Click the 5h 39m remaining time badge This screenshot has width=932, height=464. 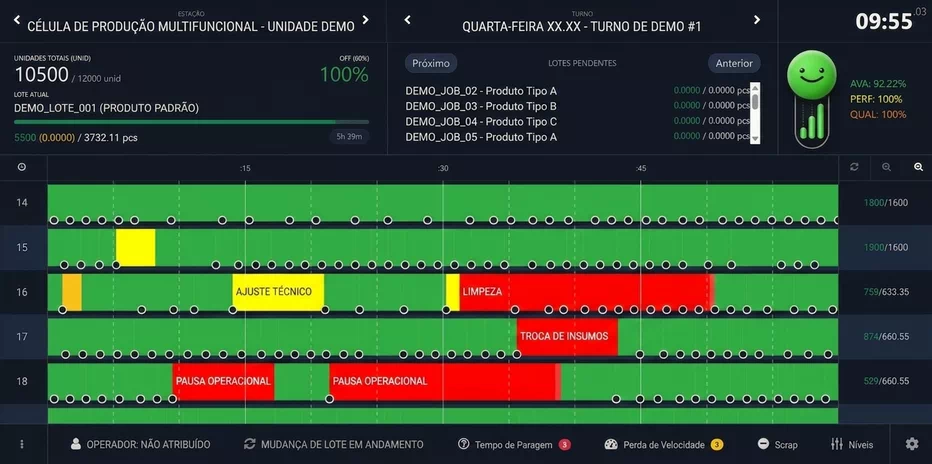tap(350, 137)
